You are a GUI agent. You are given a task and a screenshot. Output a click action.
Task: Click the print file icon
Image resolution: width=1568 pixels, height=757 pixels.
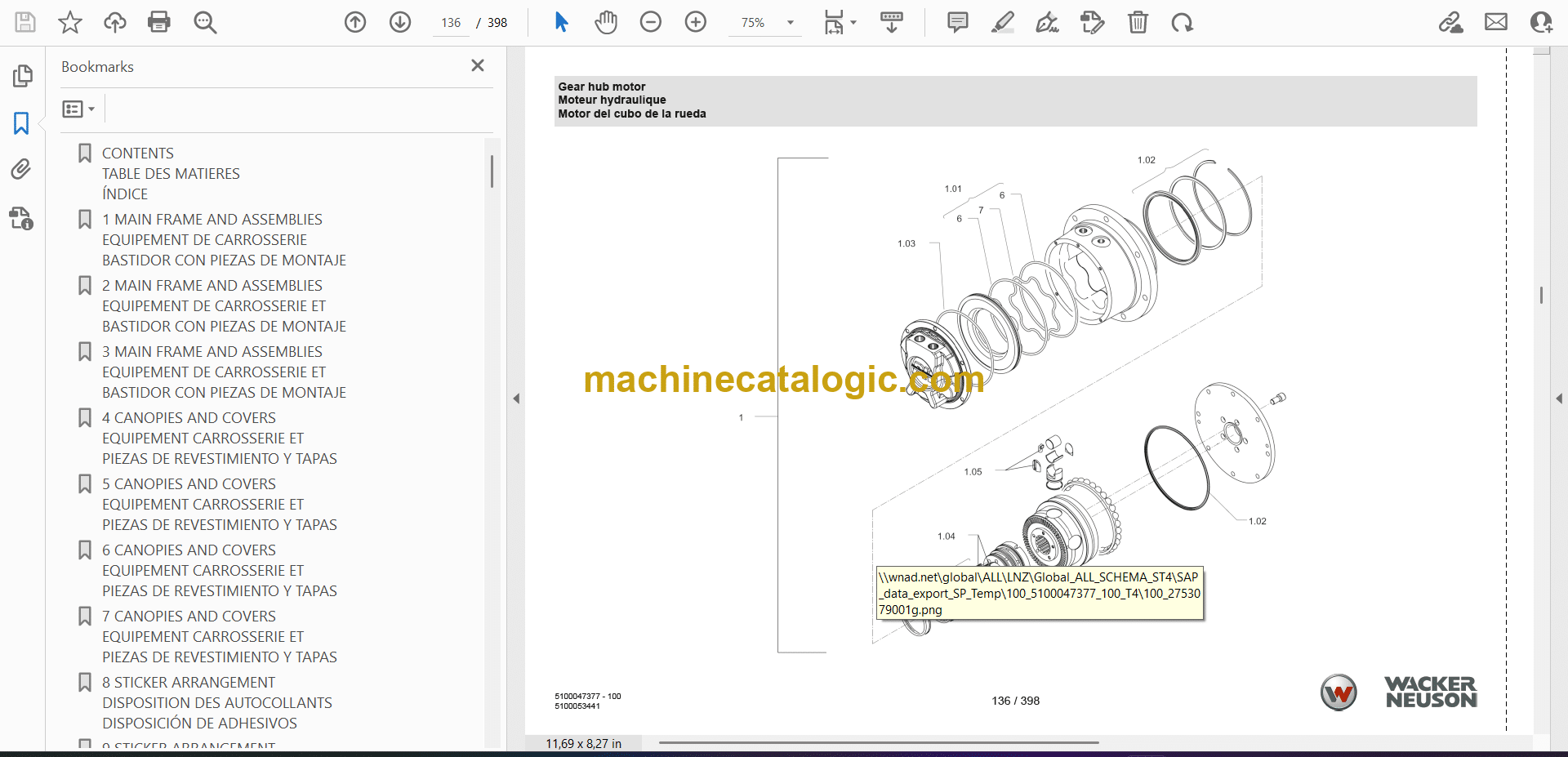[159, 22]
